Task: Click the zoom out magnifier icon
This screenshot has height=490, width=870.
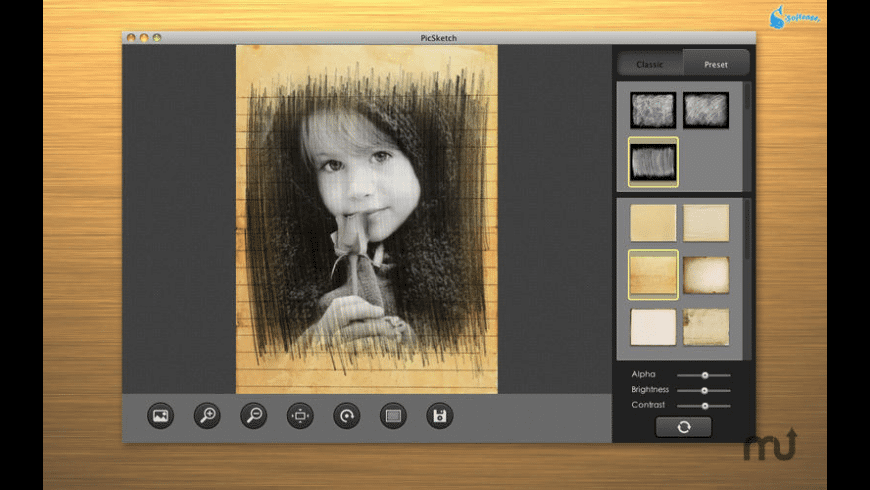Action: [254, 416]
